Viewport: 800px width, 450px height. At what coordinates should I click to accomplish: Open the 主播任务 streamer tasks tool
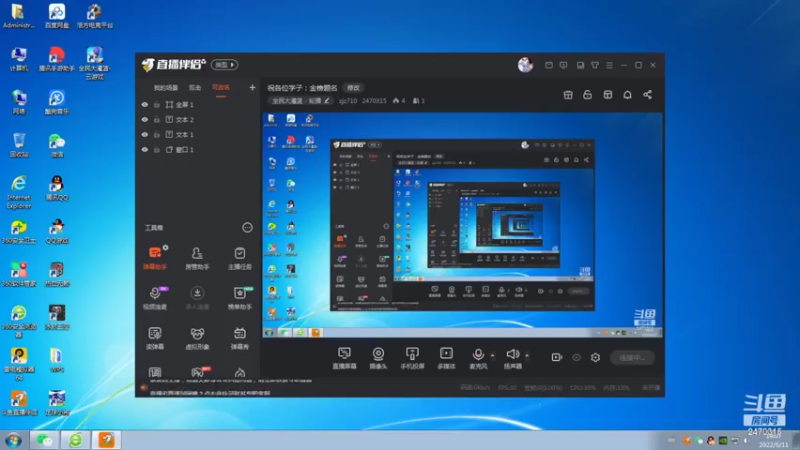(x=239, y=258)
